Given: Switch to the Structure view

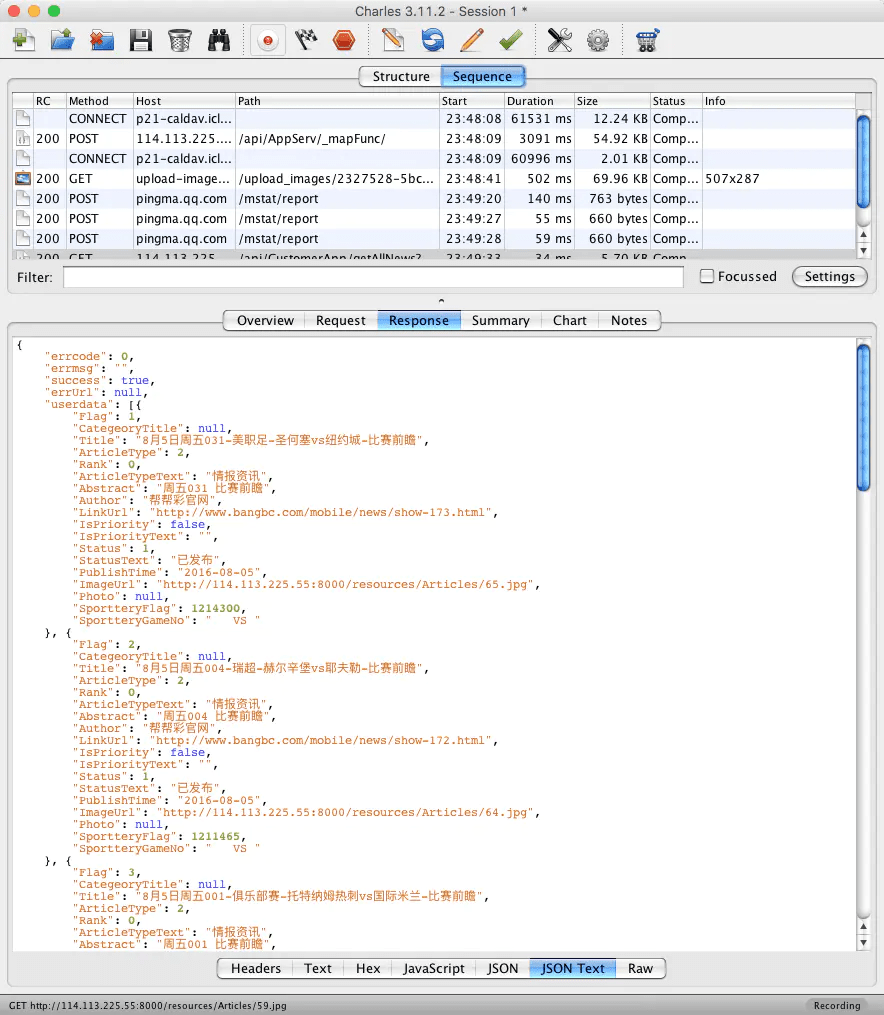Looking at the screenshot, I should (401, 76).
